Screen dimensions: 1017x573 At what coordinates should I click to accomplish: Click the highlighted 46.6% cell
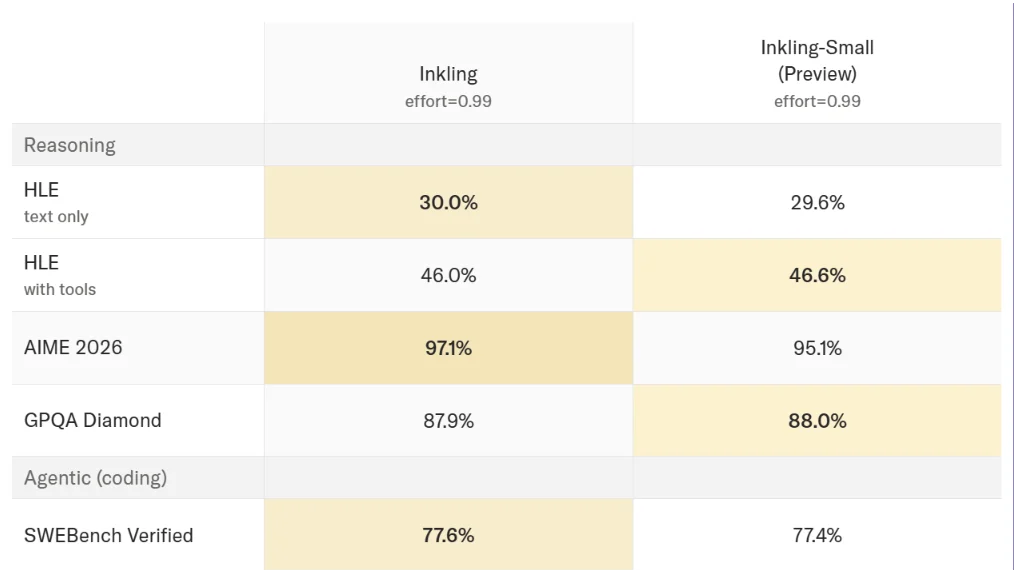(817, 275)
